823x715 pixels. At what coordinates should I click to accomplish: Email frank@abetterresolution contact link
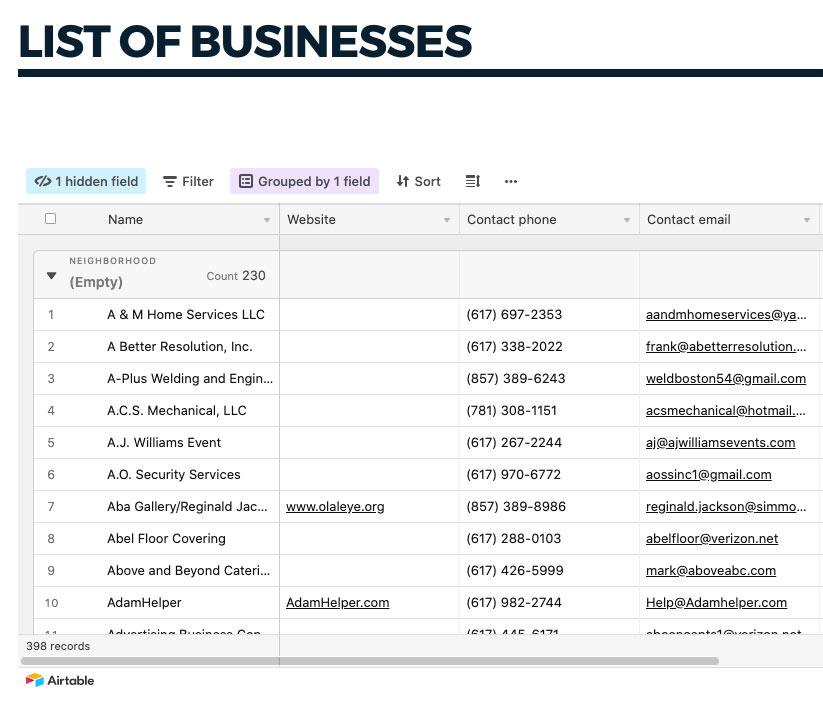(726, 346)
